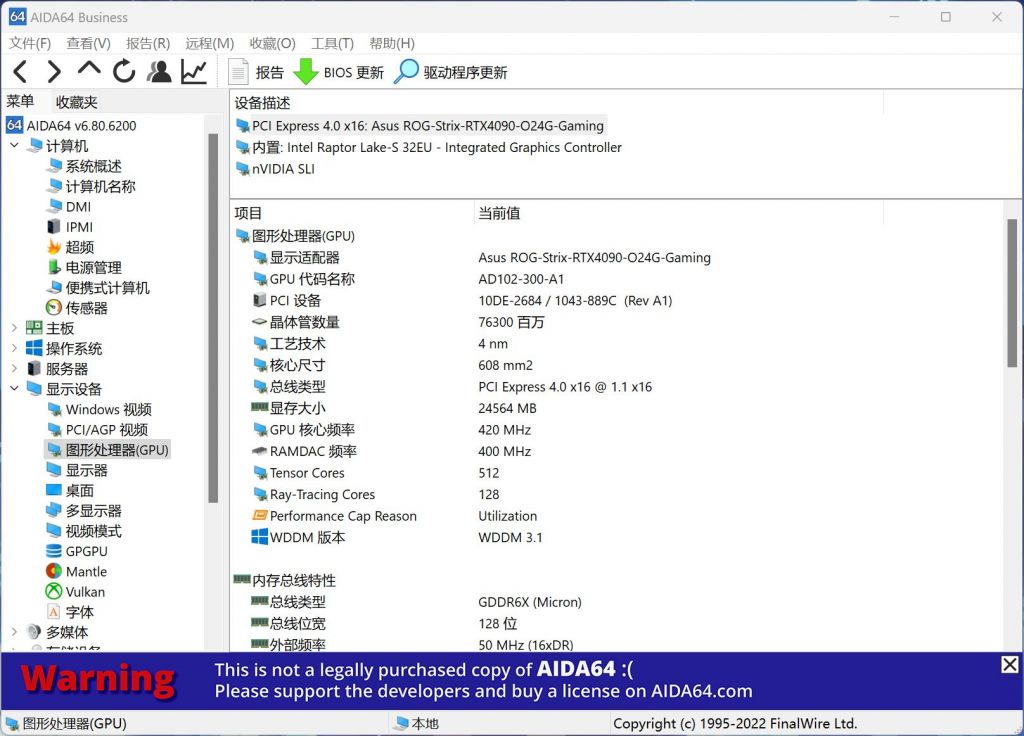Expand the 主板 tree node
The height and width of the screenshot is (736, 1024).
(14, 327)
